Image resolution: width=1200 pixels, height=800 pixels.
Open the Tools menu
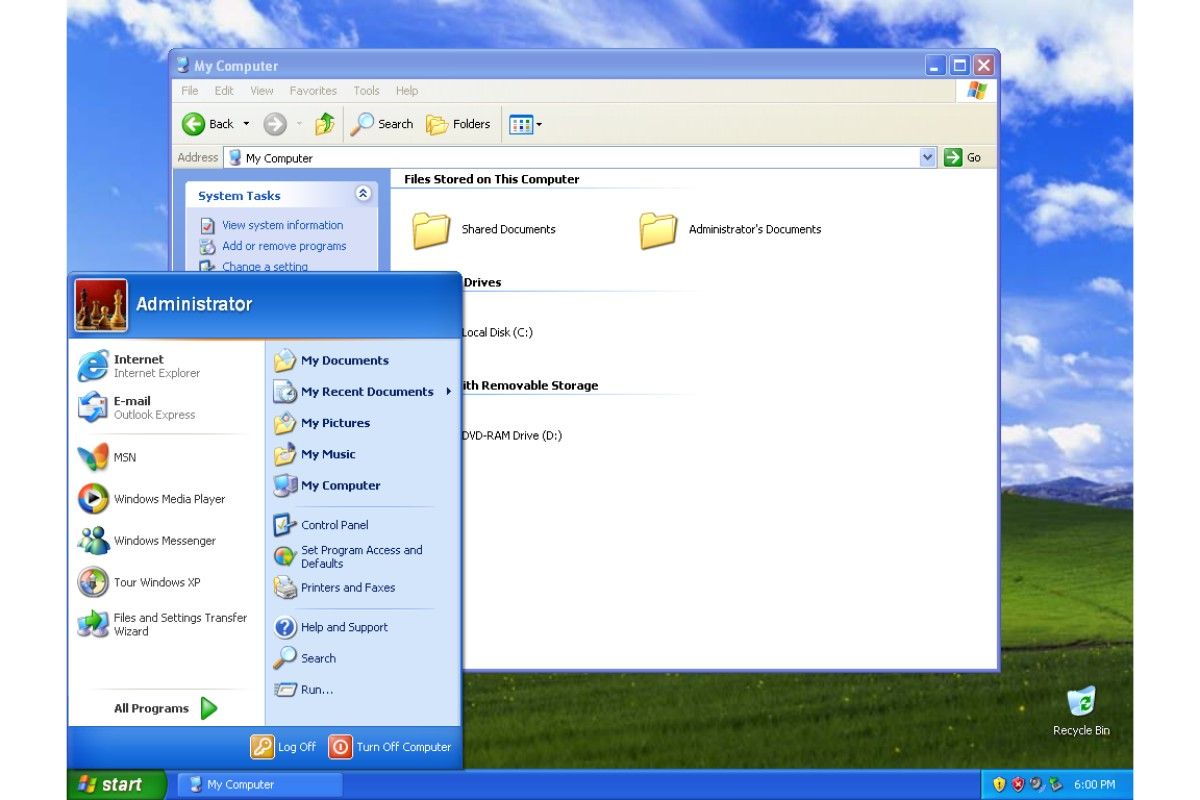click(x=366, y=90)
